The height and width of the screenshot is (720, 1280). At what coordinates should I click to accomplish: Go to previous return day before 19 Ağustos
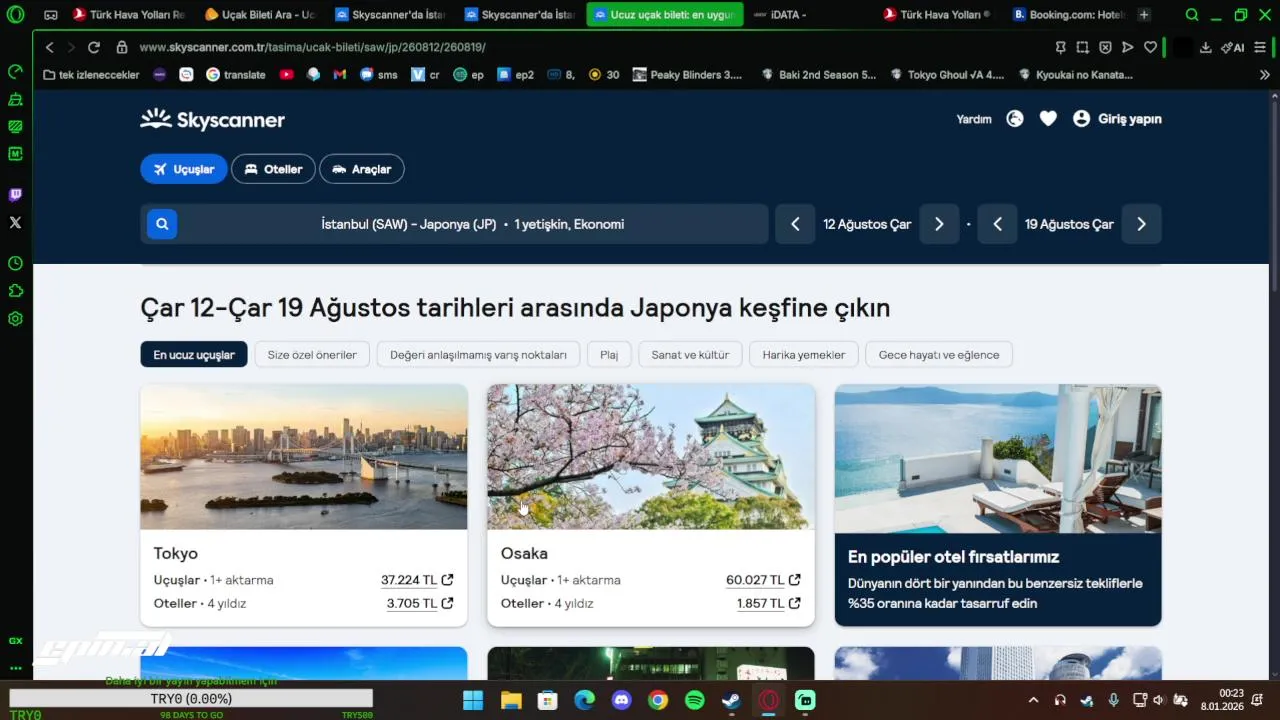[x=997, y=224]
